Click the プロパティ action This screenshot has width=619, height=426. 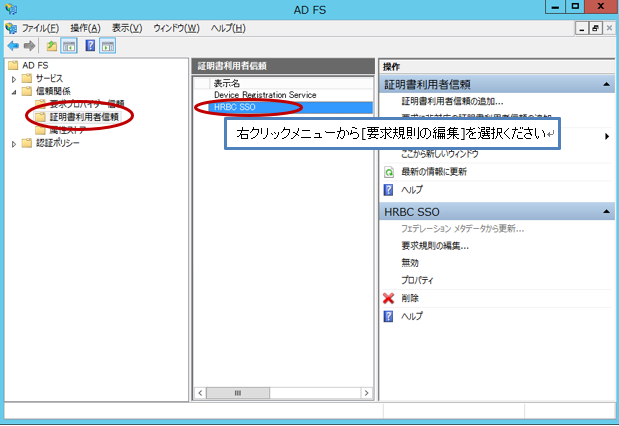coord(417,280)
